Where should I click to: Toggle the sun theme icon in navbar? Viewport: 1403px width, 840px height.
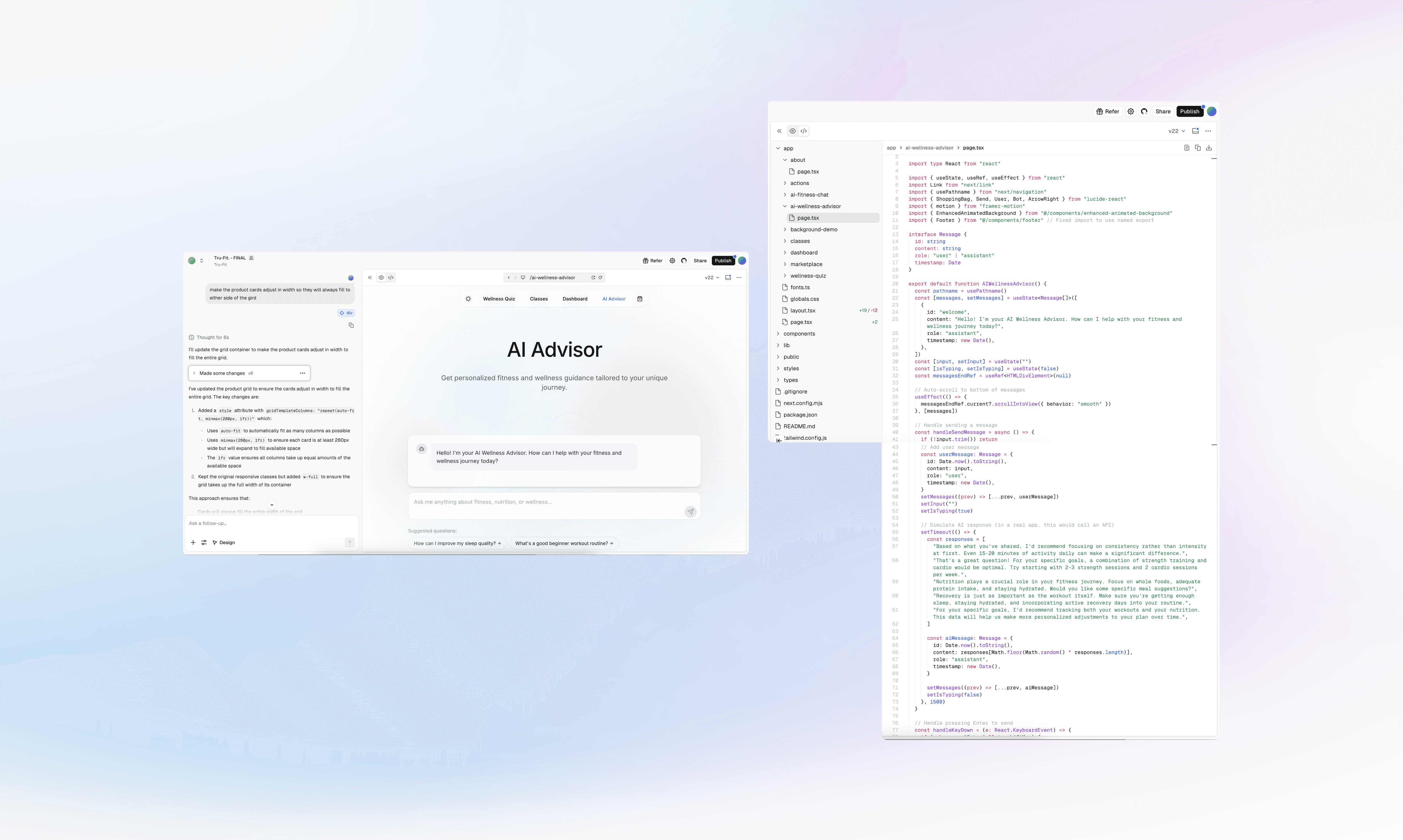click(x=468, y=299)
